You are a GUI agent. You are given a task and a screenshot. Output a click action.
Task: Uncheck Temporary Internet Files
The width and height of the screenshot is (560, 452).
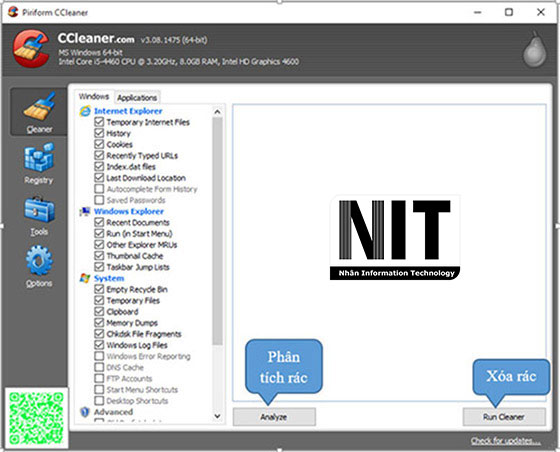(99, 122)
